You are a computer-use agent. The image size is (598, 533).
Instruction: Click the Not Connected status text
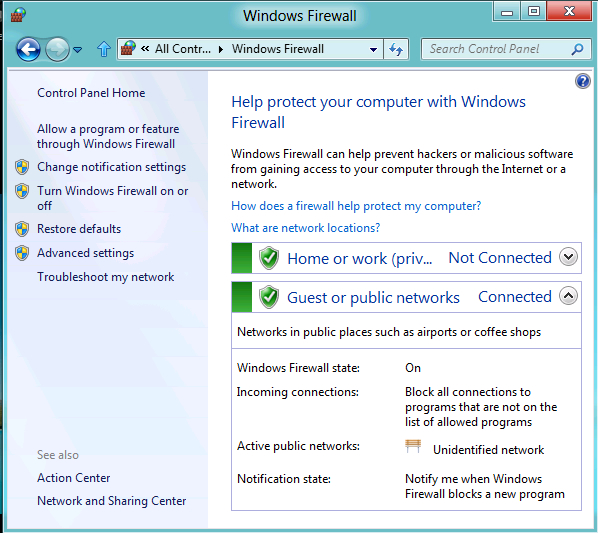coord(500,258)
